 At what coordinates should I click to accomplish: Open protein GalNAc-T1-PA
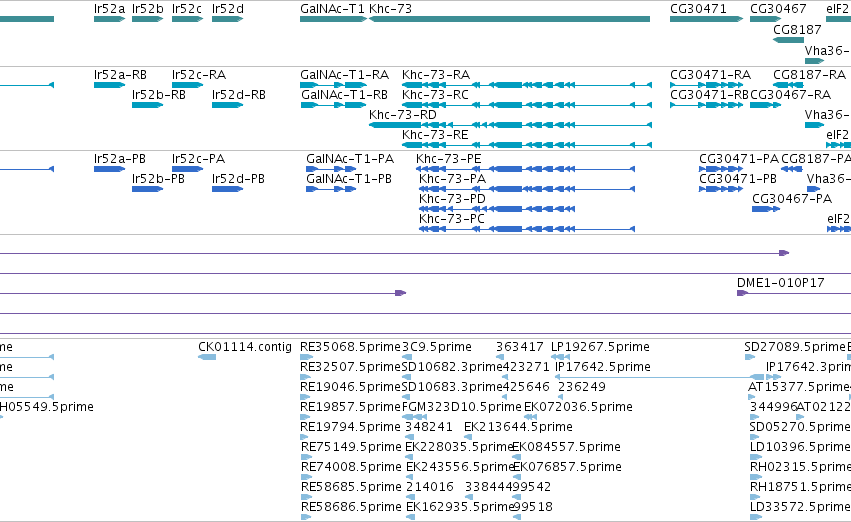(350, 159)
